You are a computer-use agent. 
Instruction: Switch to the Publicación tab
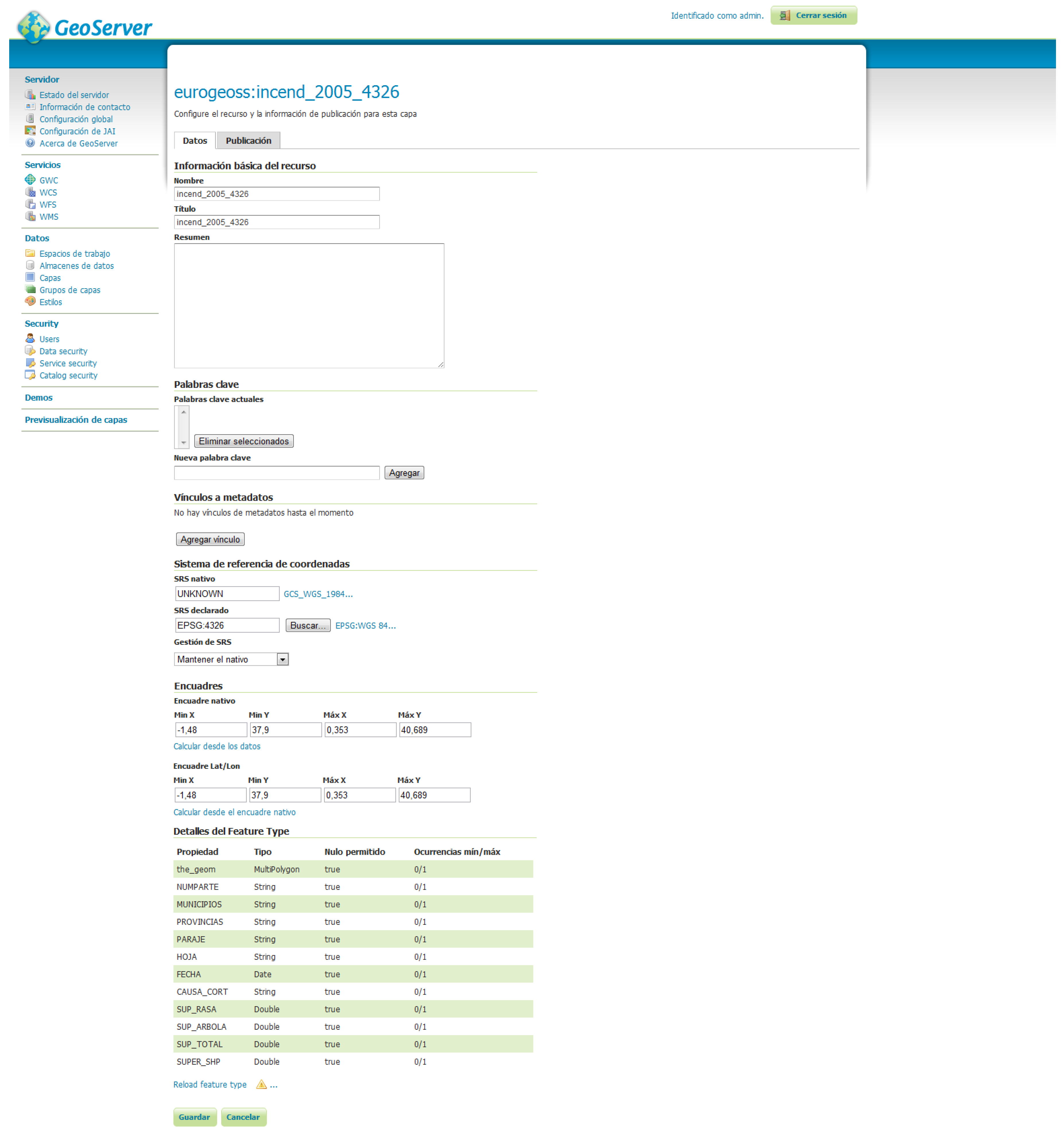click(x=248, y=141)
